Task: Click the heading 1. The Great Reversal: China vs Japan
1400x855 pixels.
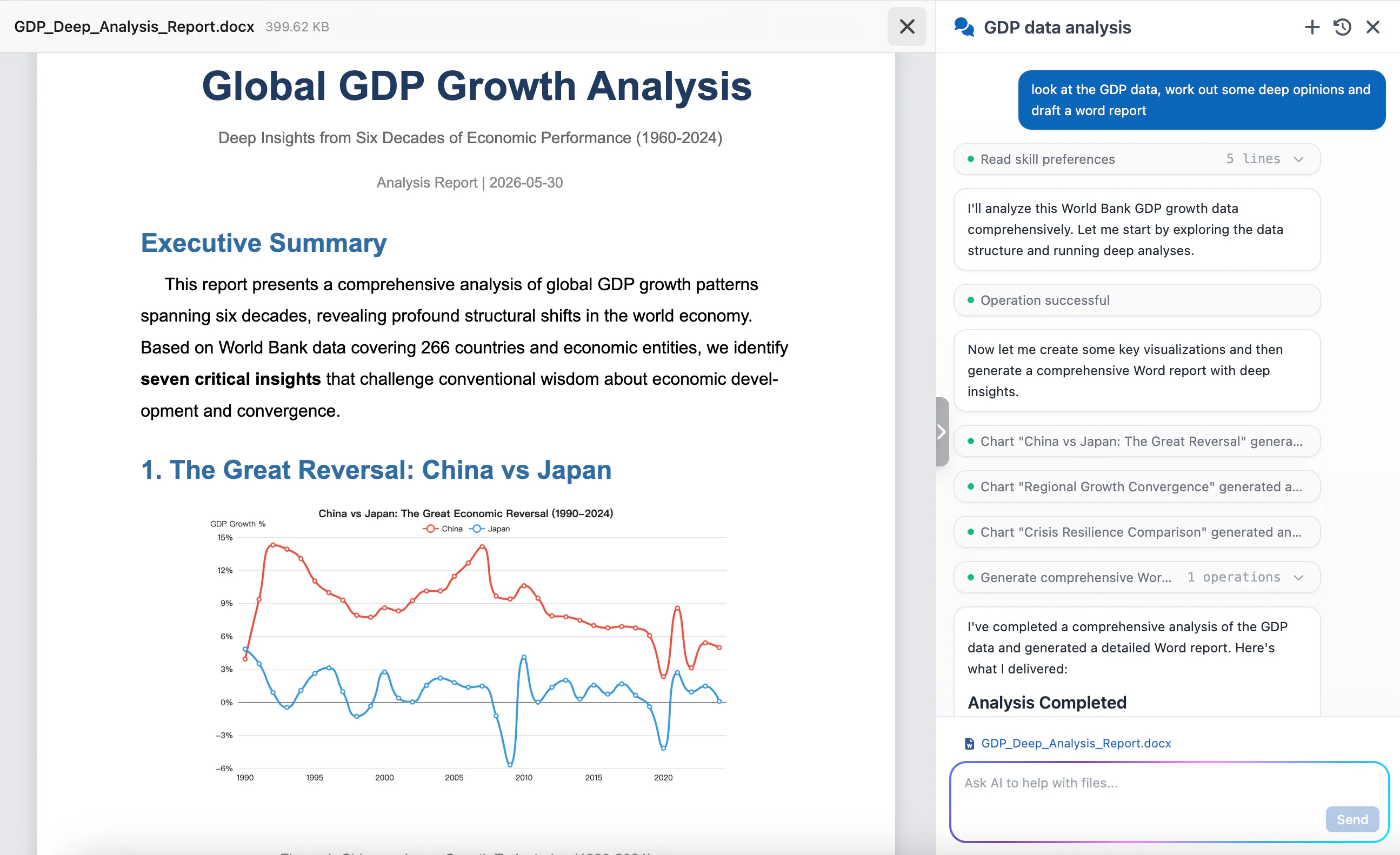Action: (x=376, y=470)
